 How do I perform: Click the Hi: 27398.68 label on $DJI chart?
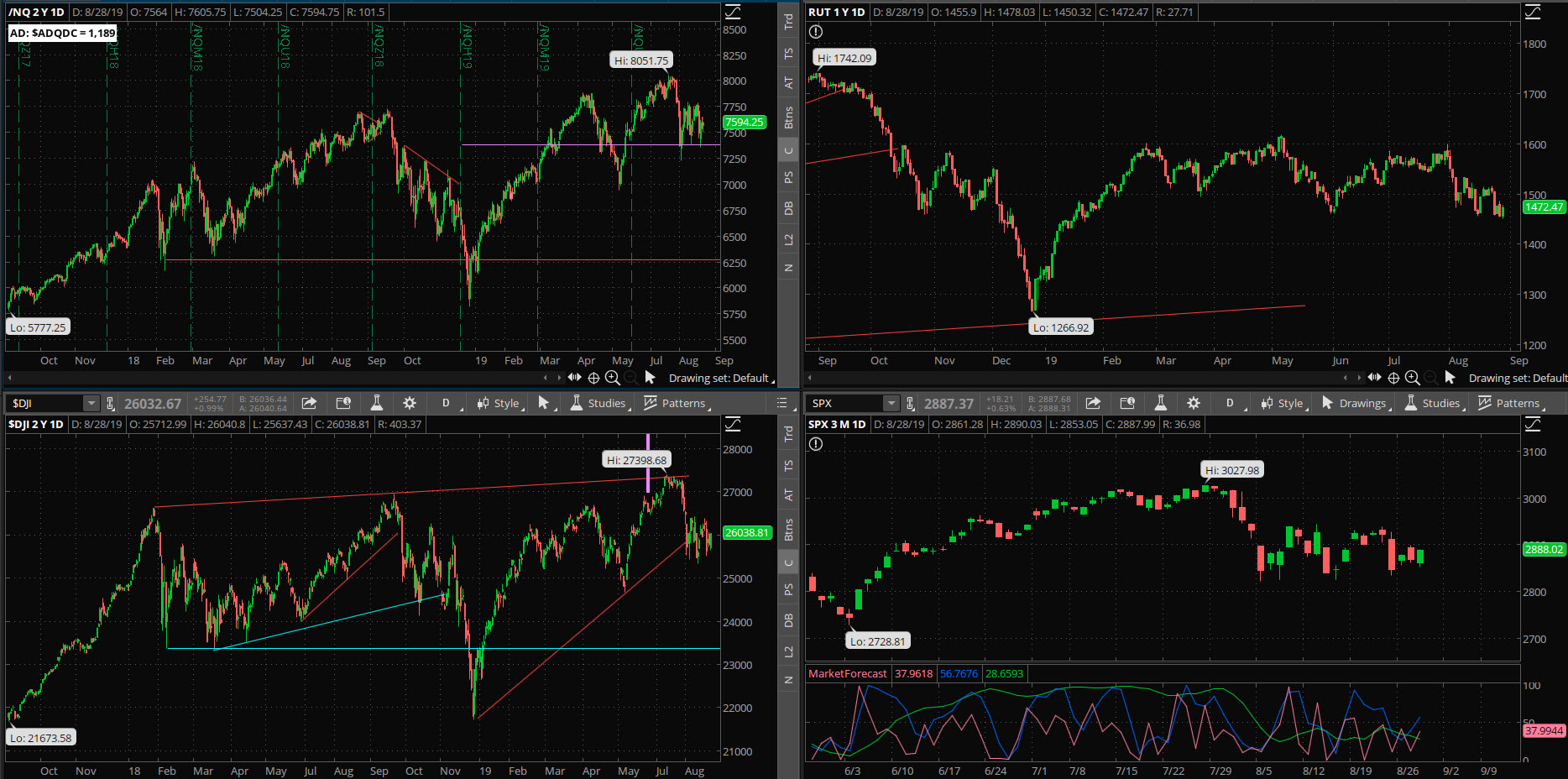[x=637, y=460]
